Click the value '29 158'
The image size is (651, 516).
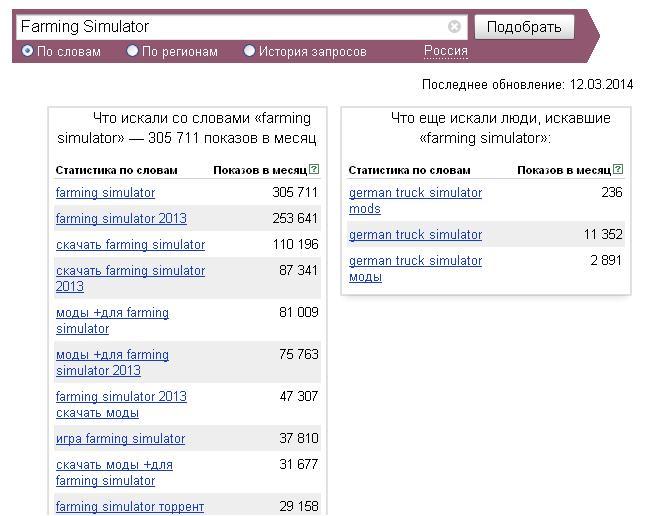299,506
